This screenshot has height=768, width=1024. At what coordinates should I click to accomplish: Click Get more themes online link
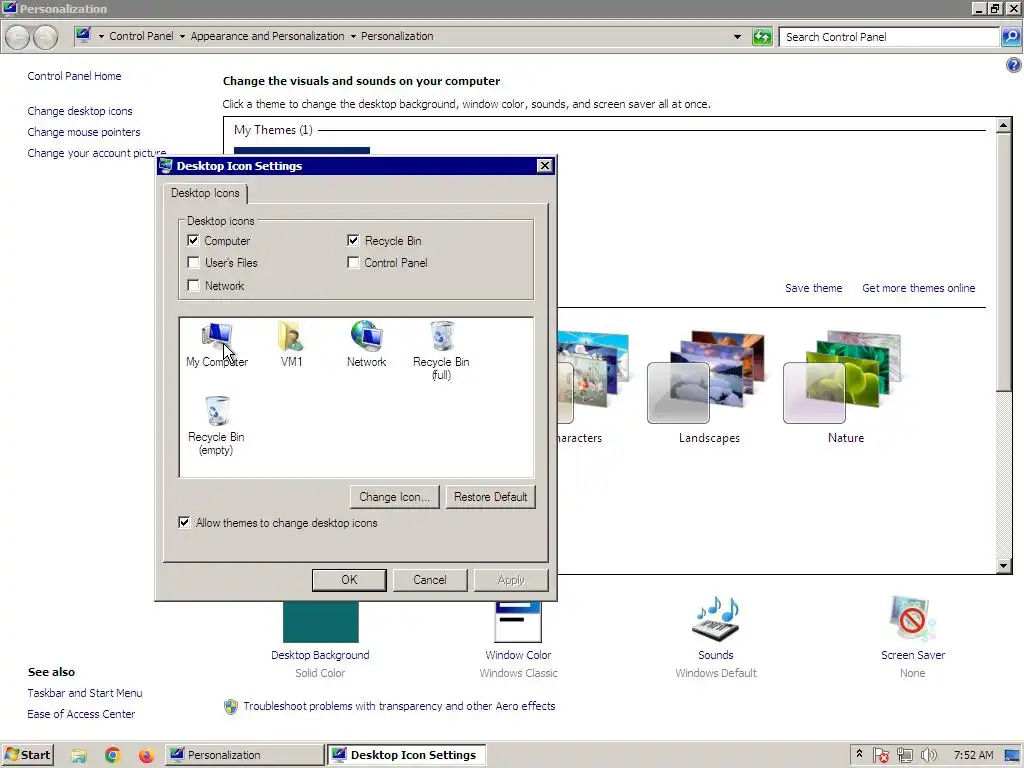tap(918, 288)
